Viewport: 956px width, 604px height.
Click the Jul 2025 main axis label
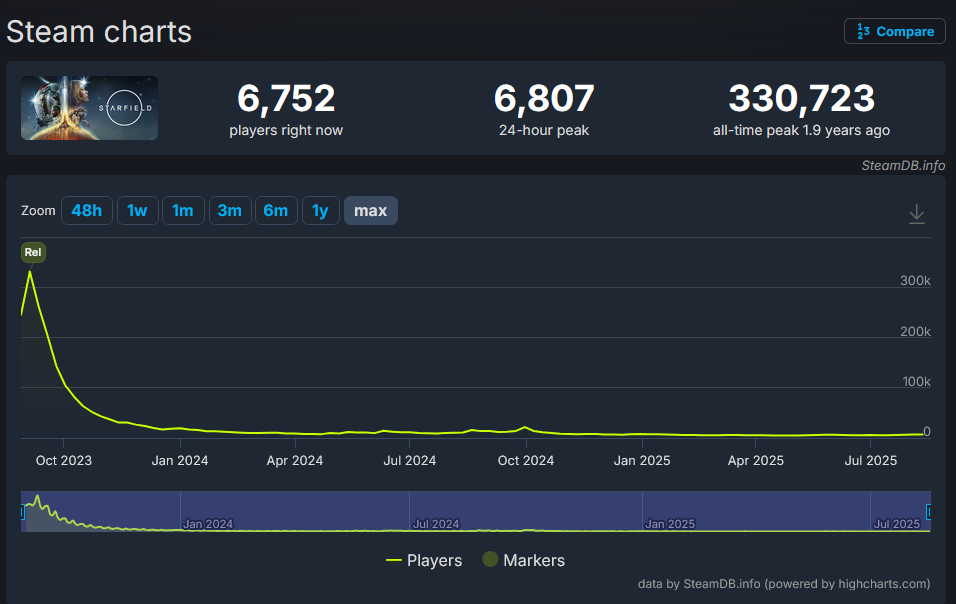[871, 461]
